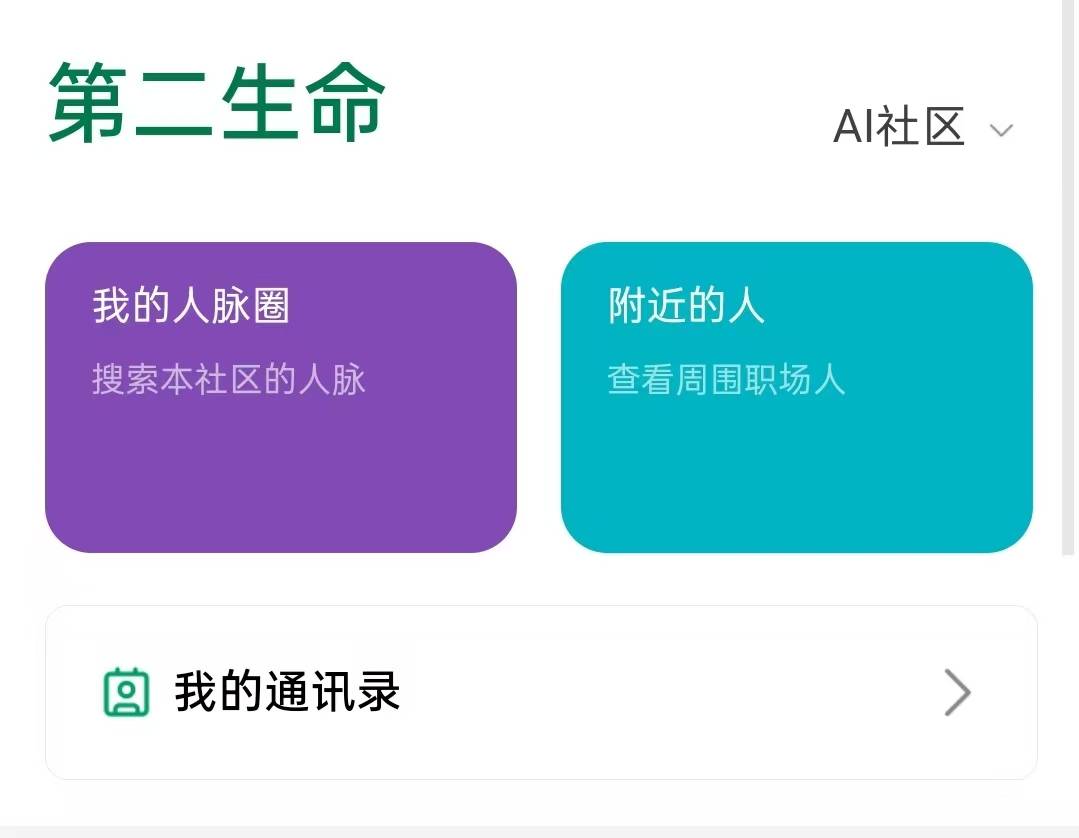1079x838 pixels.
Task: Open the teal 附近的人 card
Action: (796, 397)
